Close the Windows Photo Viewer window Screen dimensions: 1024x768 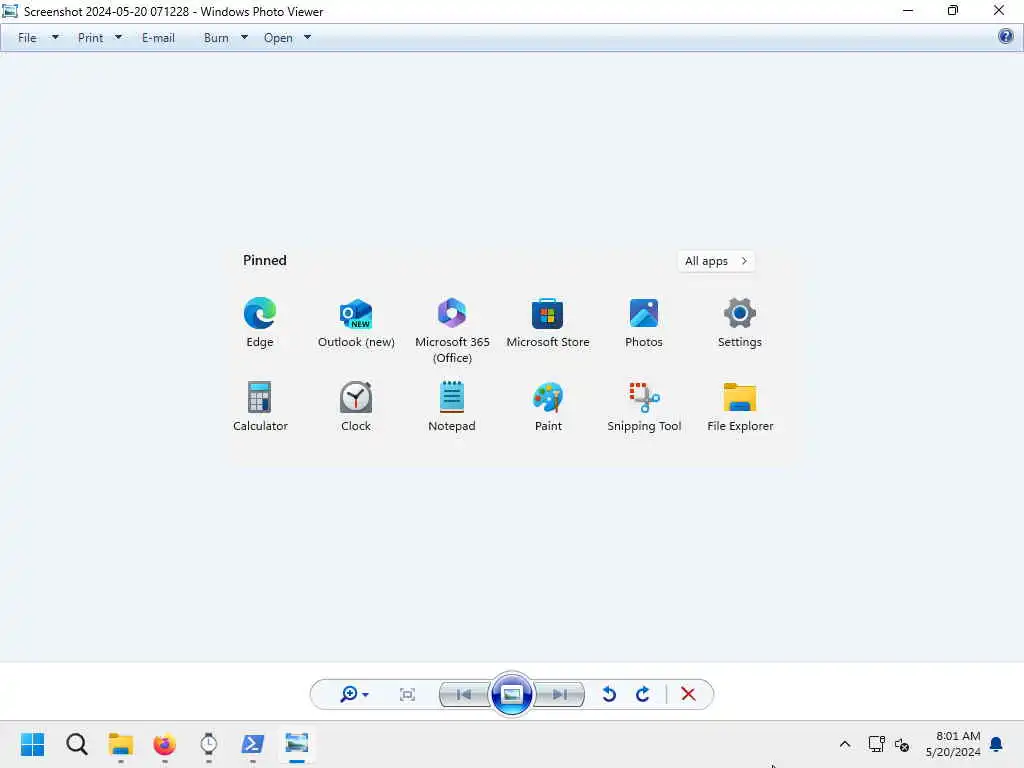click(x=999, y=10)
